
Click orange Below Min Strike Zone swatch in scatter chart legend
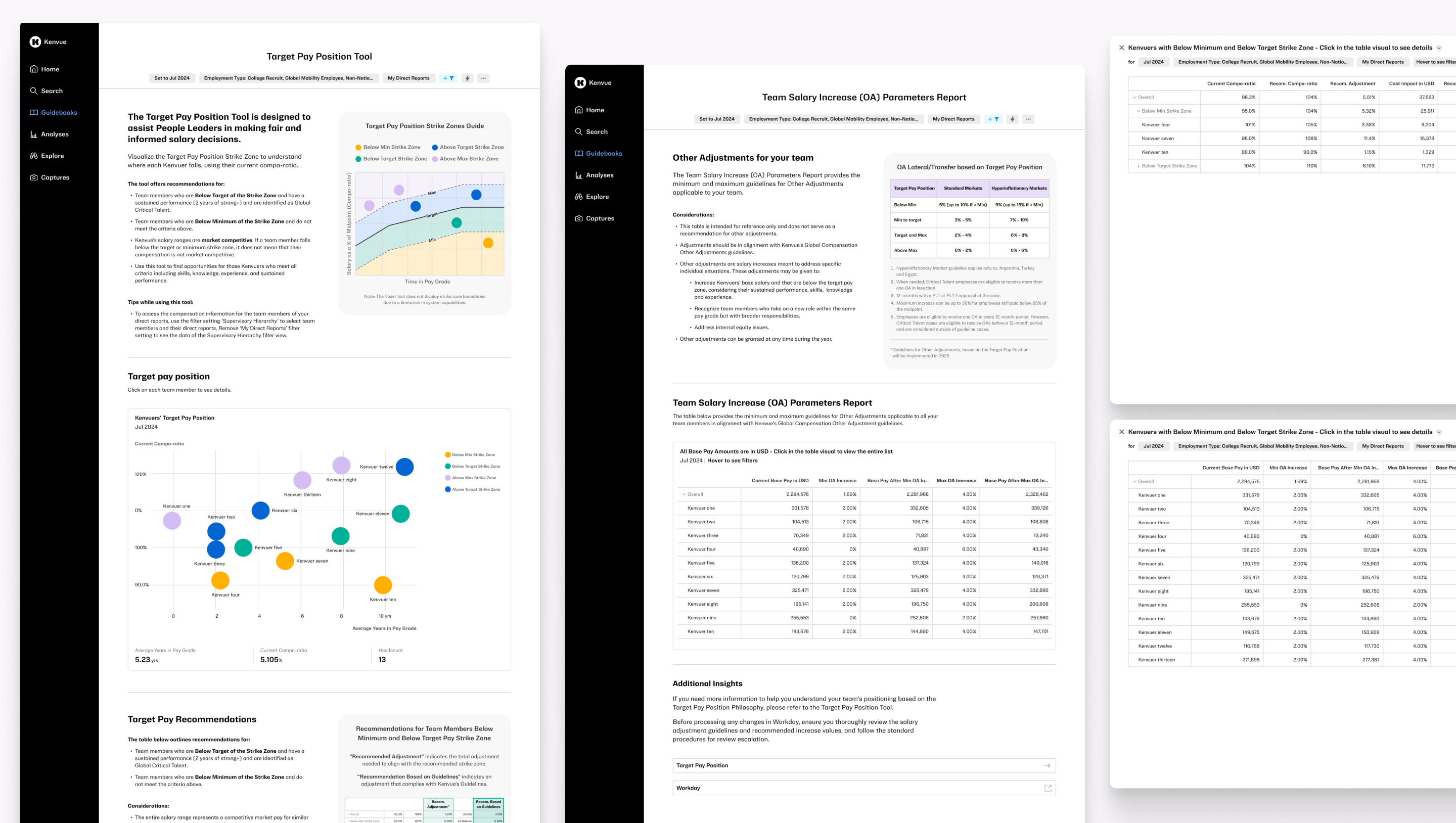pos(447,454)
